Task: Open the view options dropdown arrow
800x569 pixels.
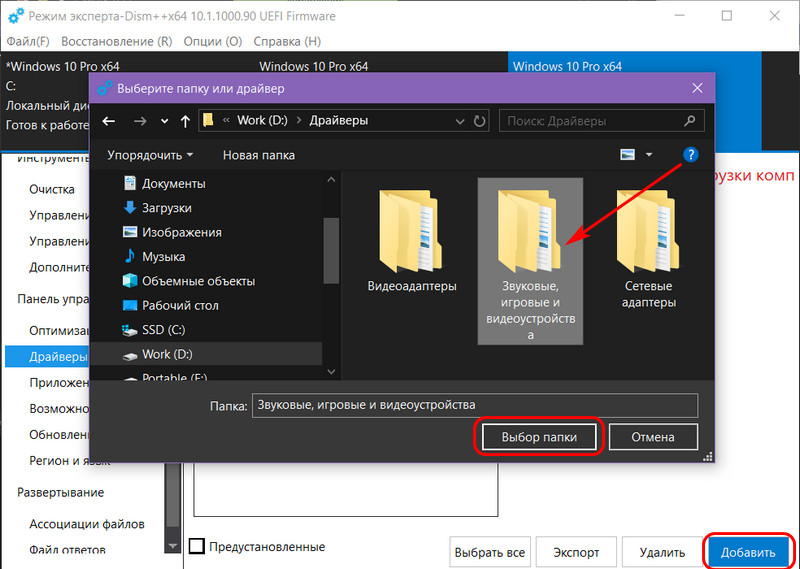Action: pos(649,155)
